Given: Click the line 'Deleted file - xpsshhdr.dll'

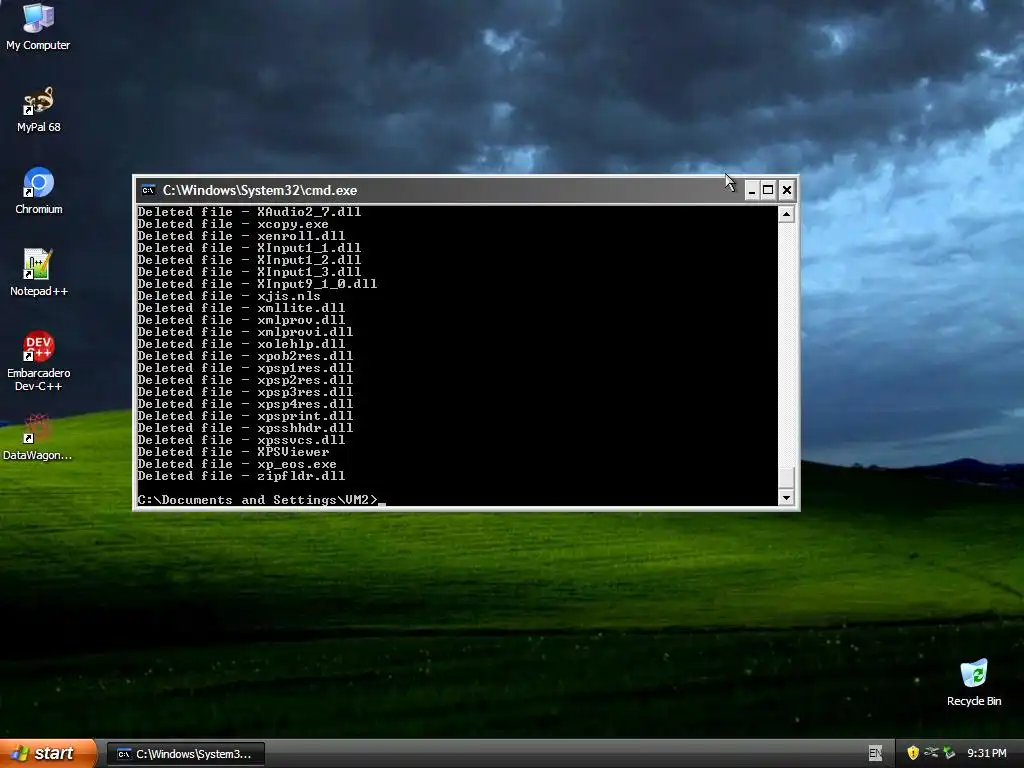Looking at the screenshot, I should click(245, 428).
